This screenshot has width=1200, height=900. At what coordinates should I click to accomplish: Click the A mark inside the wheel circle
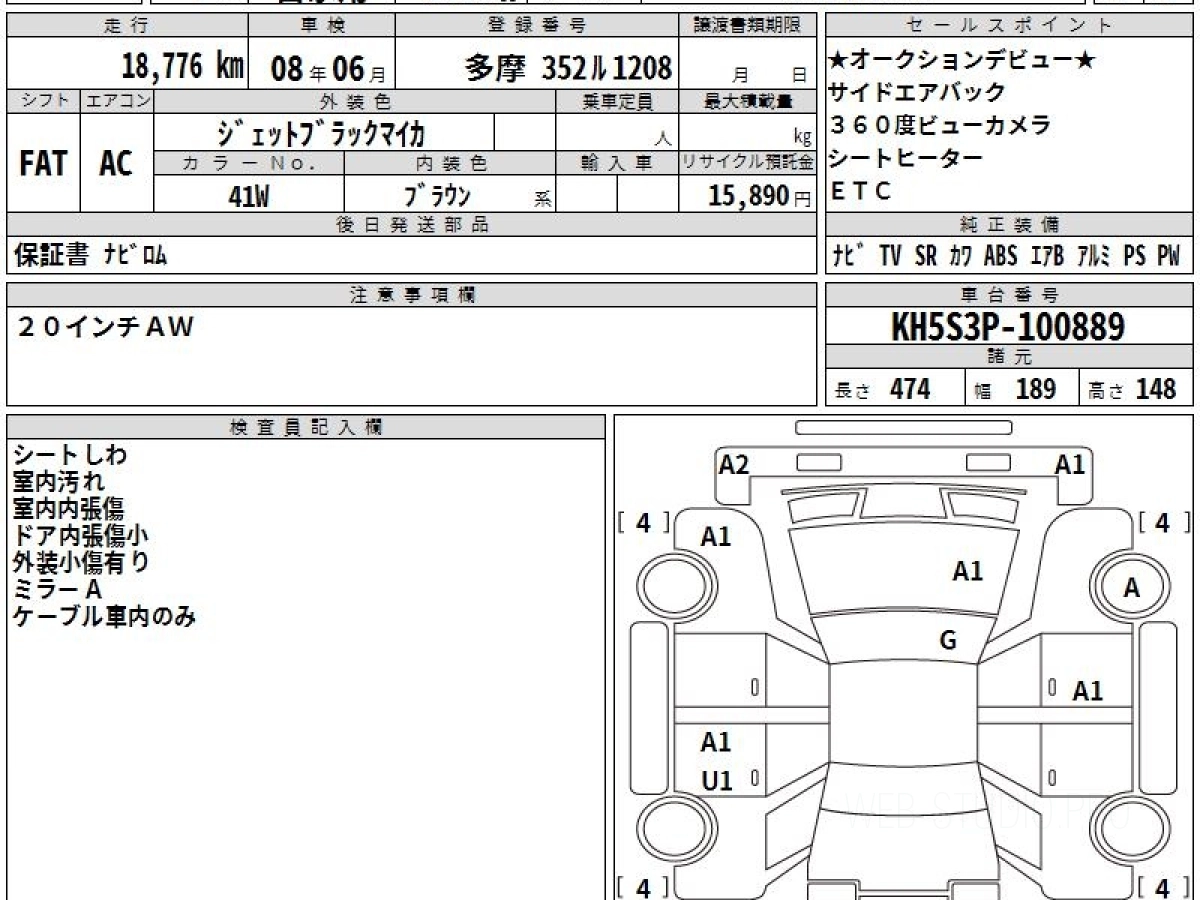[x=1131, y=589]
